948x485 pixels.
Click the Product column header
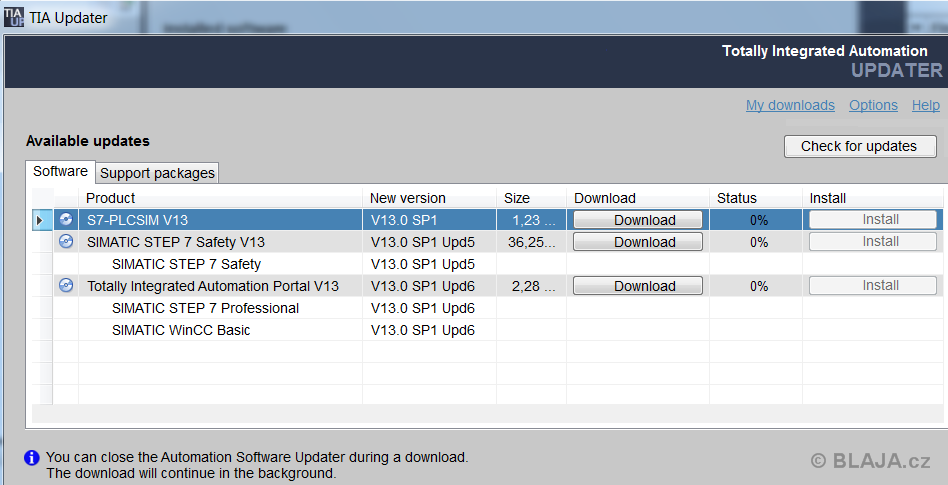tap(221, 198)
